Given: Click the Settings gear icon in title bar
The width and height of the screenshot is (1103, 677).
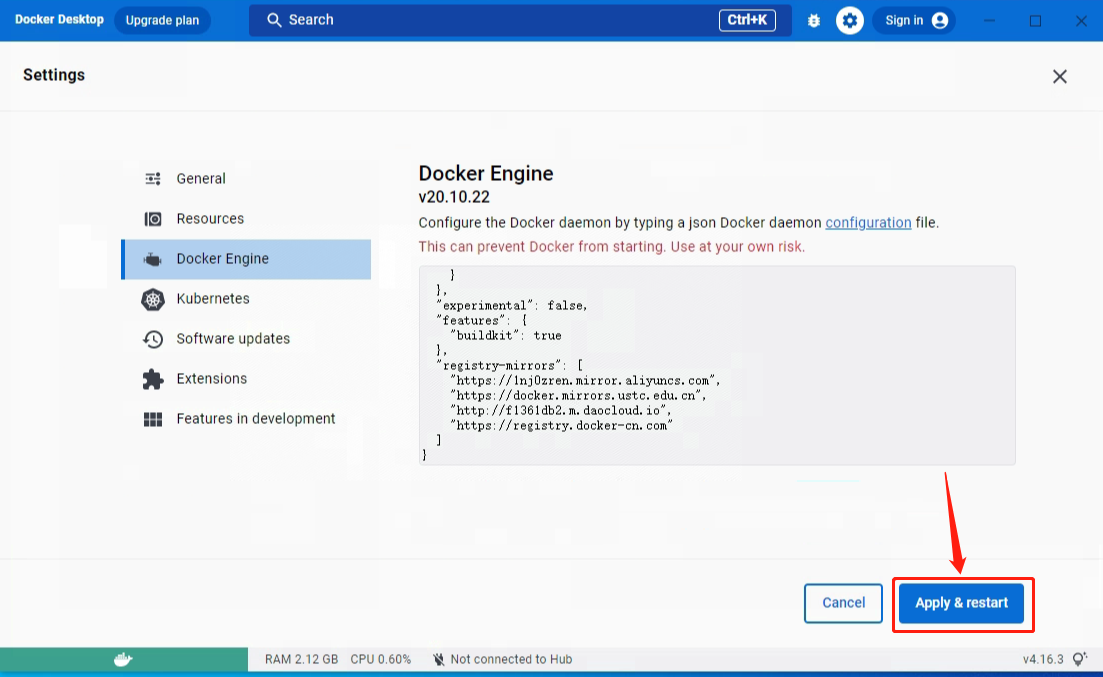Looking at the screenshot, I should pos(849,20).
